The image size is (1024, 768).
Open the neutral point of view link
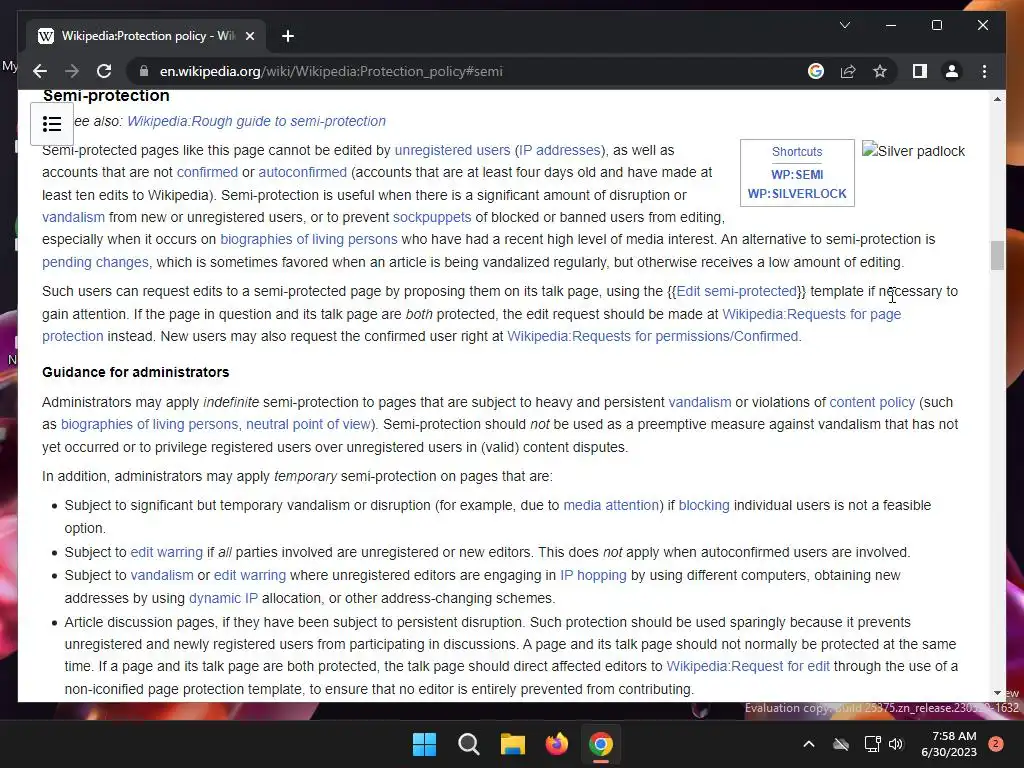[x=308, y=424]
